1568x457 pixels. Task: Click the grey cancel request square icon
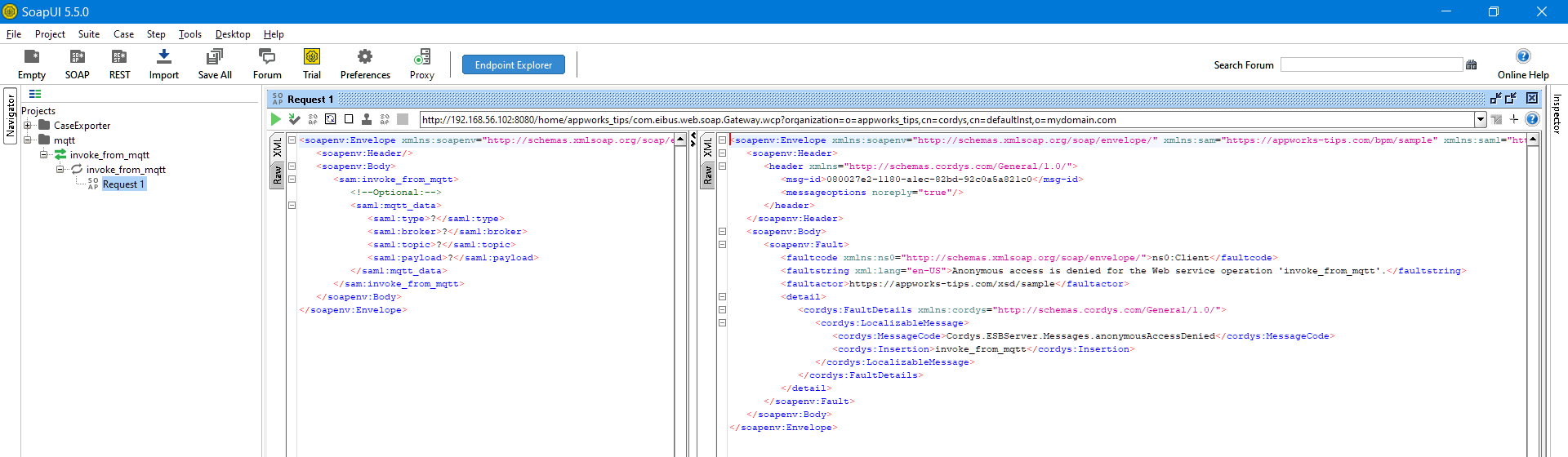coord(403,119)
